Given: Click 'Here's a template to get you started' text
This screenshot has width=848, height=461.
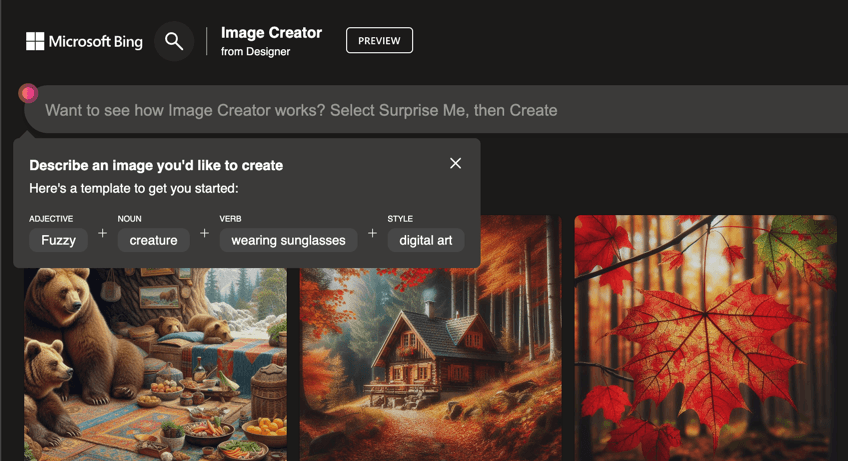Looking at the screenshot, I should click(x=134, y=188).
